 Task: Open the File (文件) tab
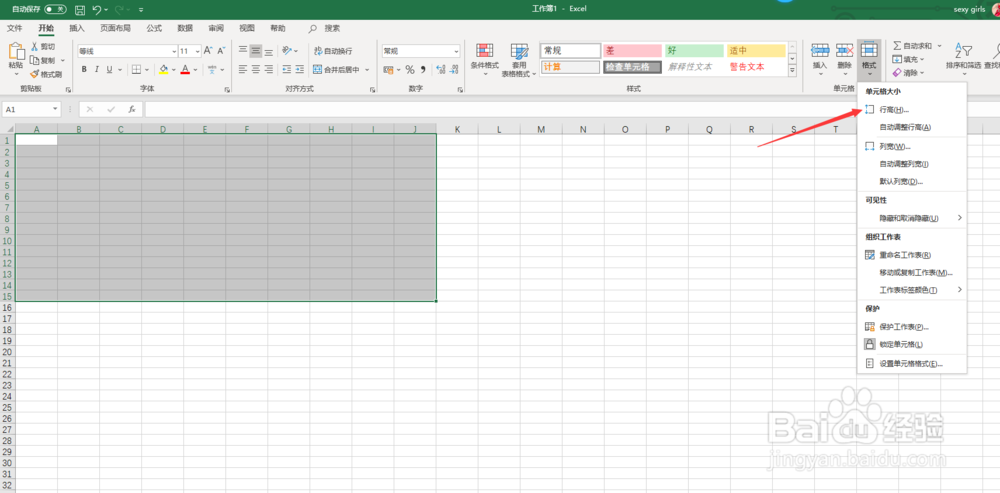[x=15, y=28]
